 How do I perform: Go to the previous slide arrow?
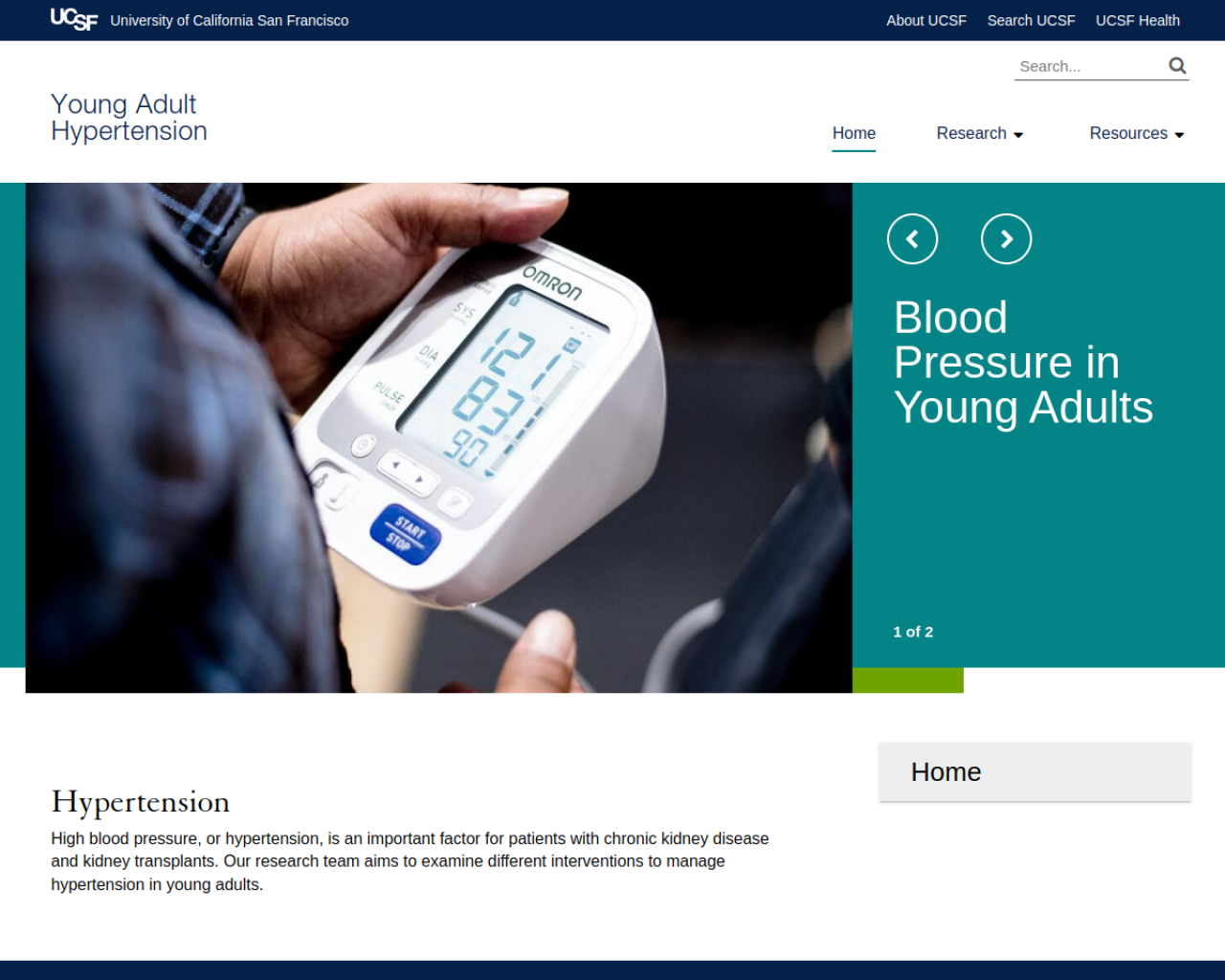coord(912,239)
